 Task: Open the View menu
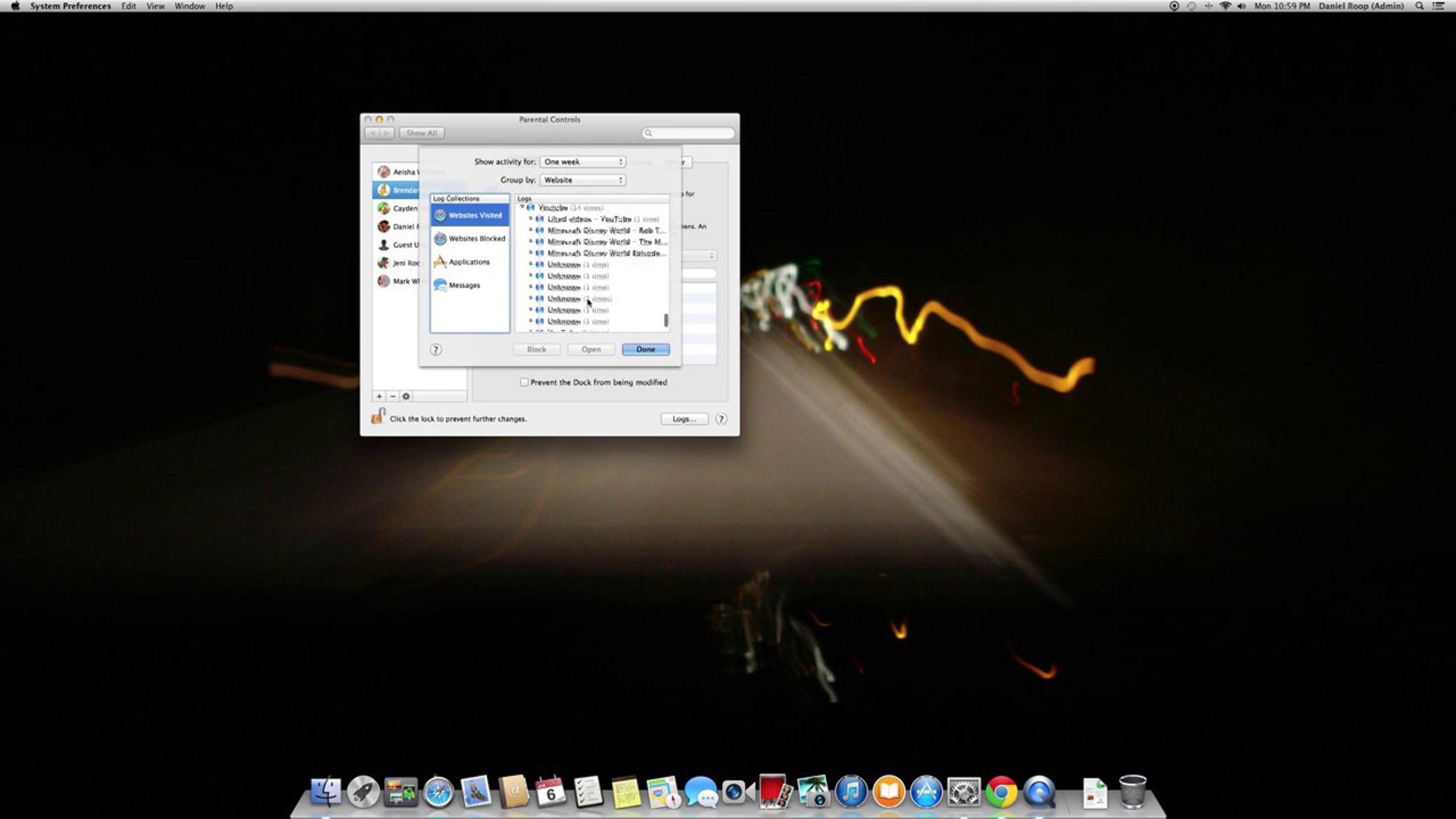pyautogui.click(x=155, y=6)
